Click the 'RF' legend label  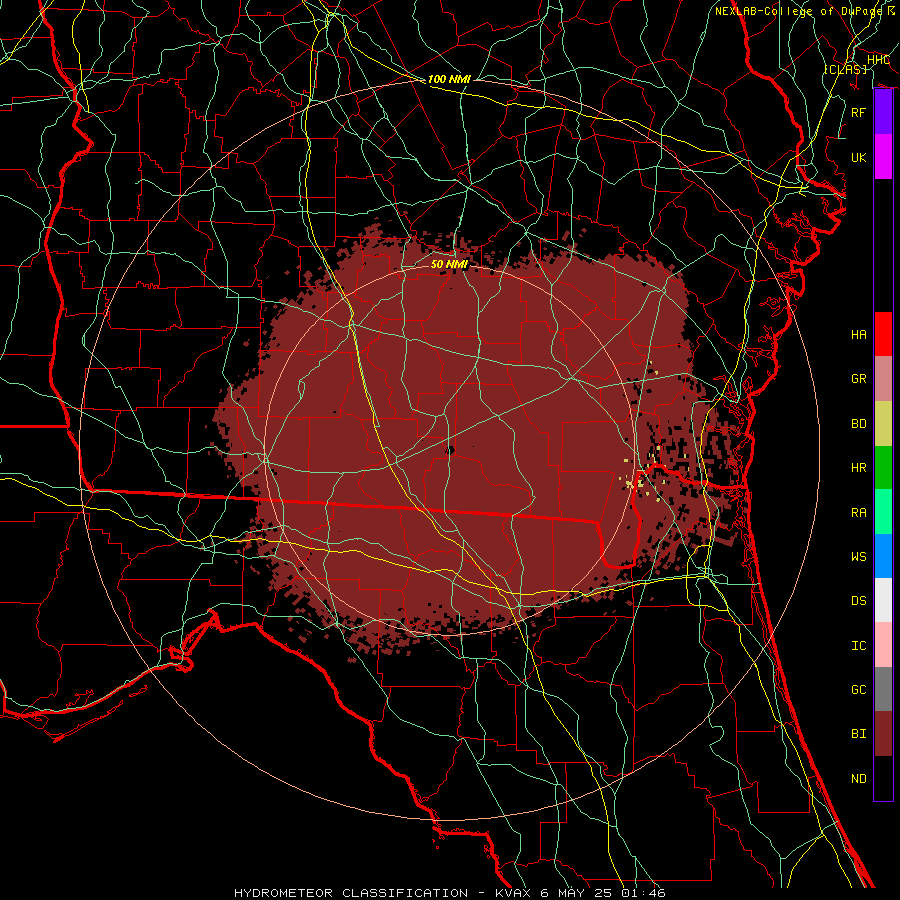(859, 113)
